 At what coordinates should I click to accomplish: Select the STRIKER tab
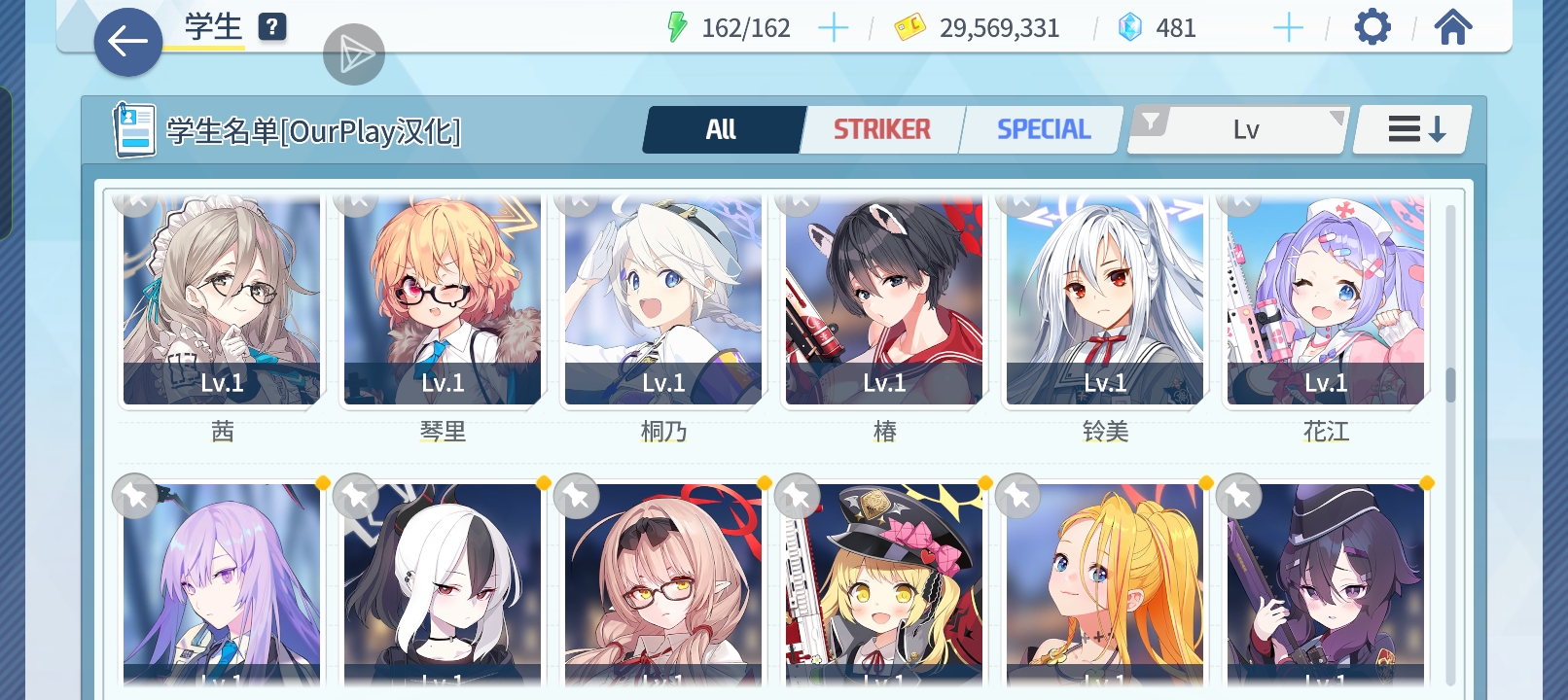pos(882,129)
